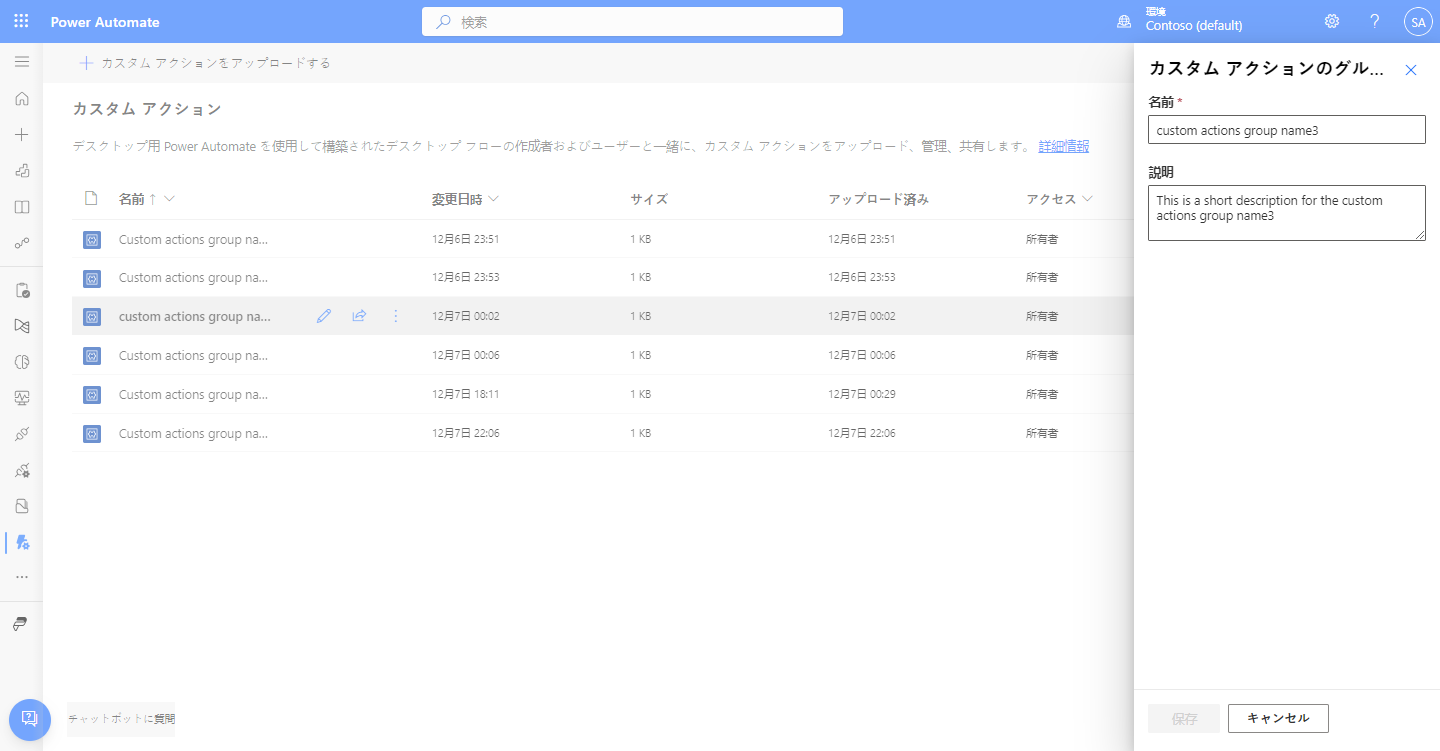This screenshot has width=1440, height=751.
Task: Open the Help question mark icon
Action: [x=1375, y=21]
